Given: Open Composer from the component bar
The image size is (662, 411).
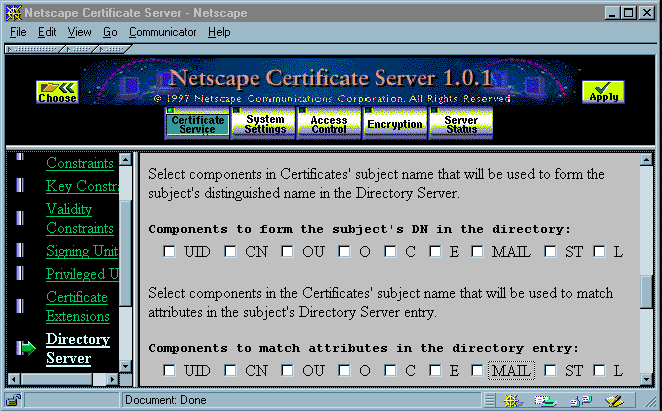Looking at the screenshot, I should tap(614, 400).
